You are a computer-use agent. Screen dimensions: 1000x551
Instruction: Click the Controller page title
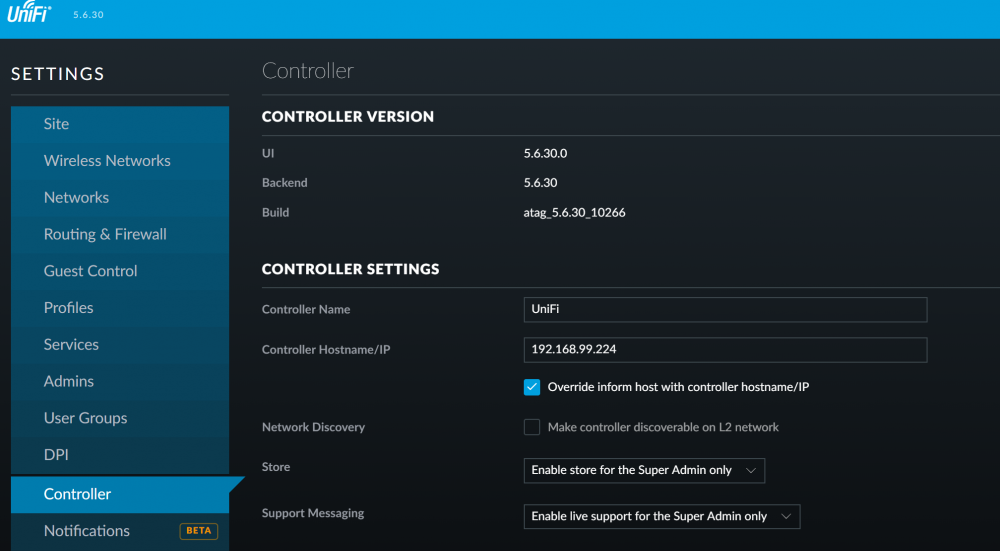click(307, 71)
